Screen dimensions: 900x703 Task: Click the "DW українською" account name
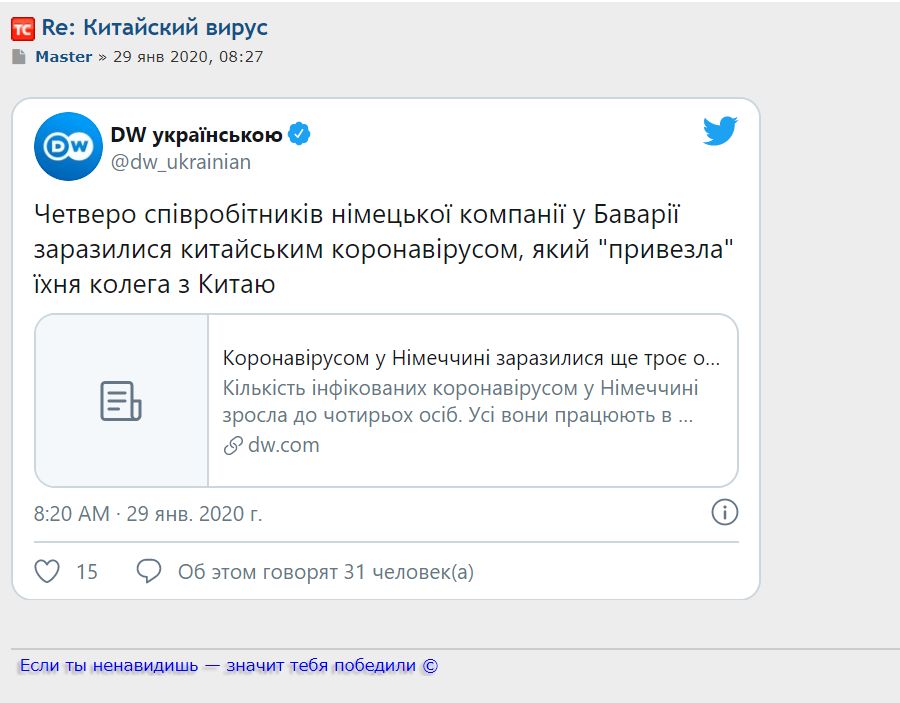coord(196,135)
